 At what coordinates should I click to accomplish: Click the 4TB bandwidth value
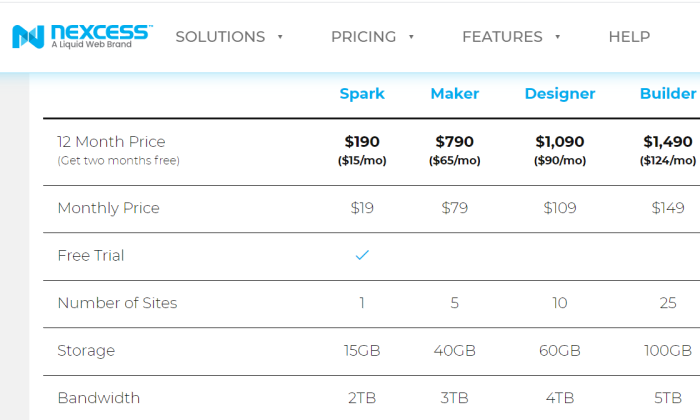click(x=560, y=398)
